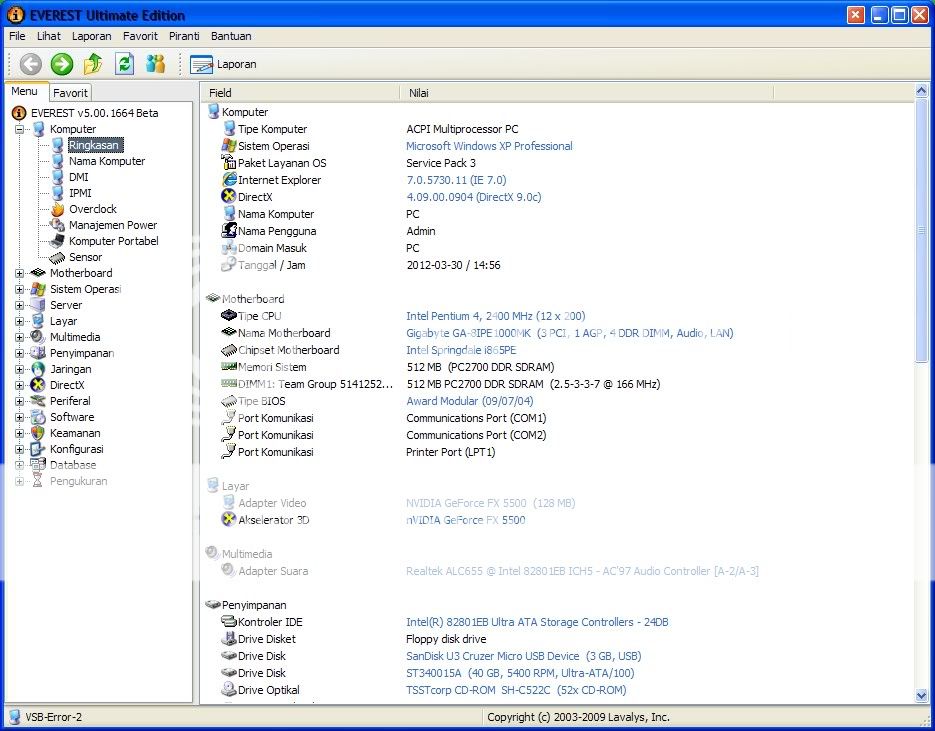Click the scrollbar down arrow in right pane

[x=921, y=695]
